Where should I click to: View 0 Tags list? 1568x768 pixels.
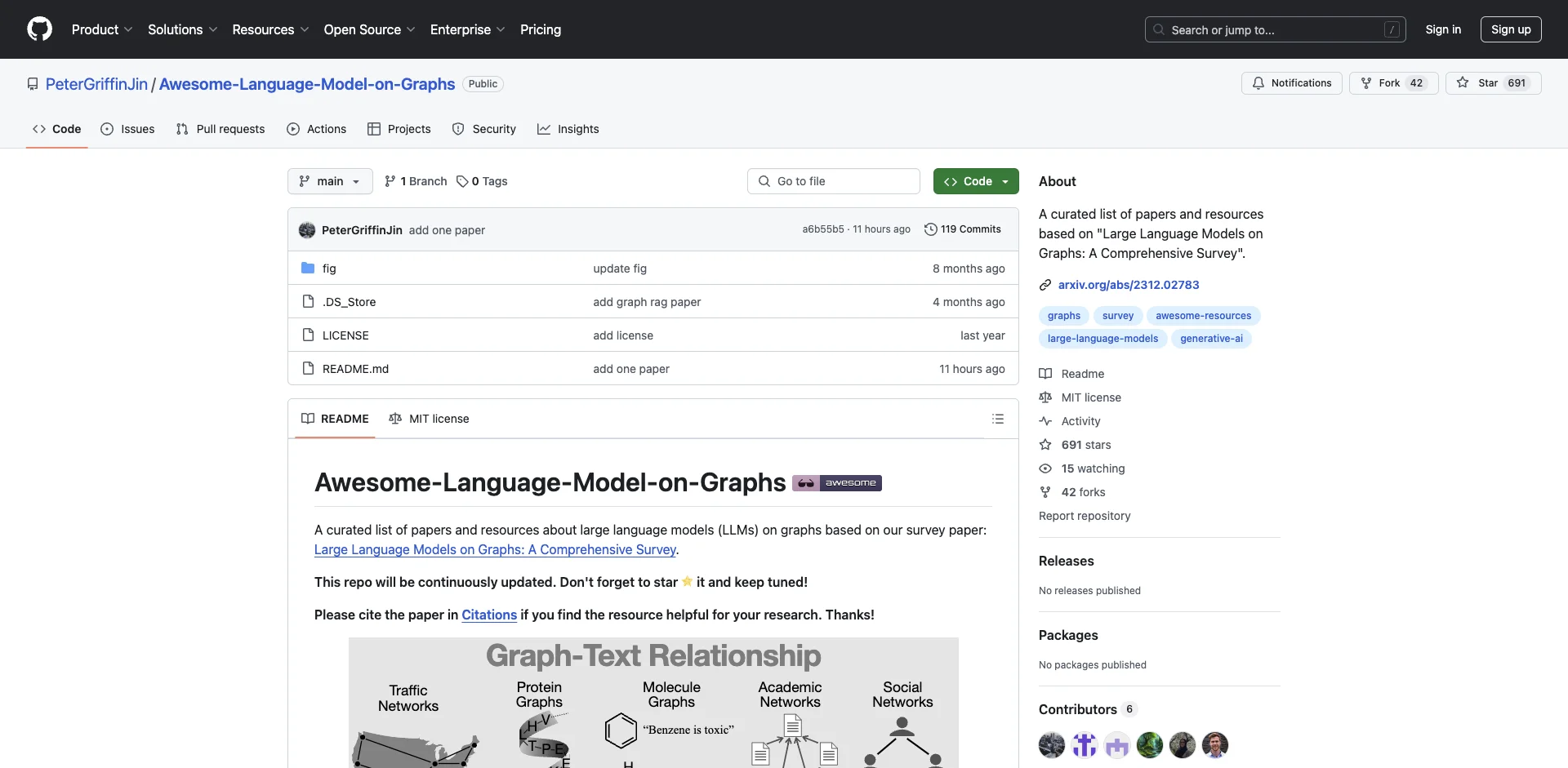[482, 181]
